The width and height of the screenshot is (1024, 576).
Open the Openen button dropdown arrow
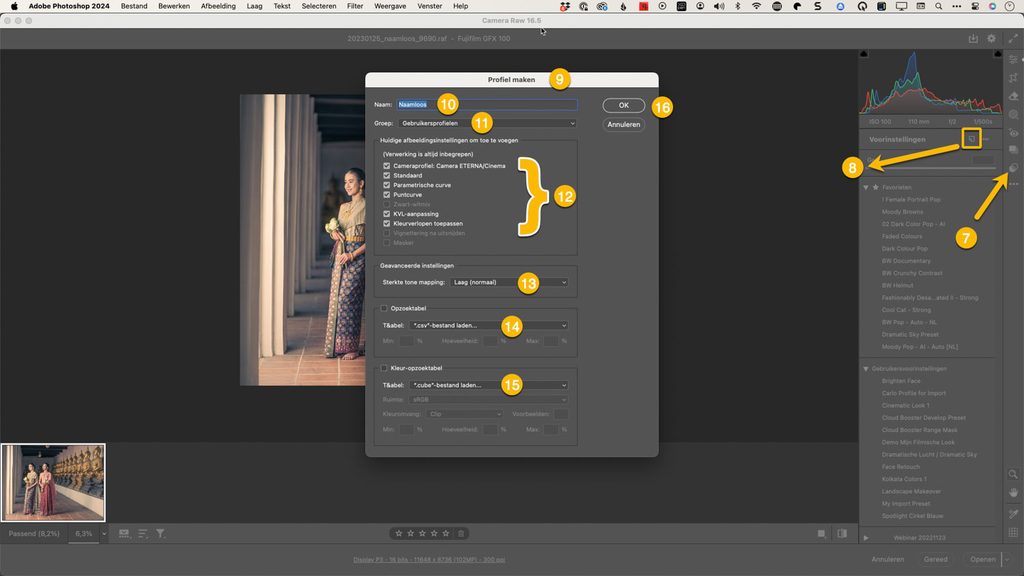tap(1006, 559)
